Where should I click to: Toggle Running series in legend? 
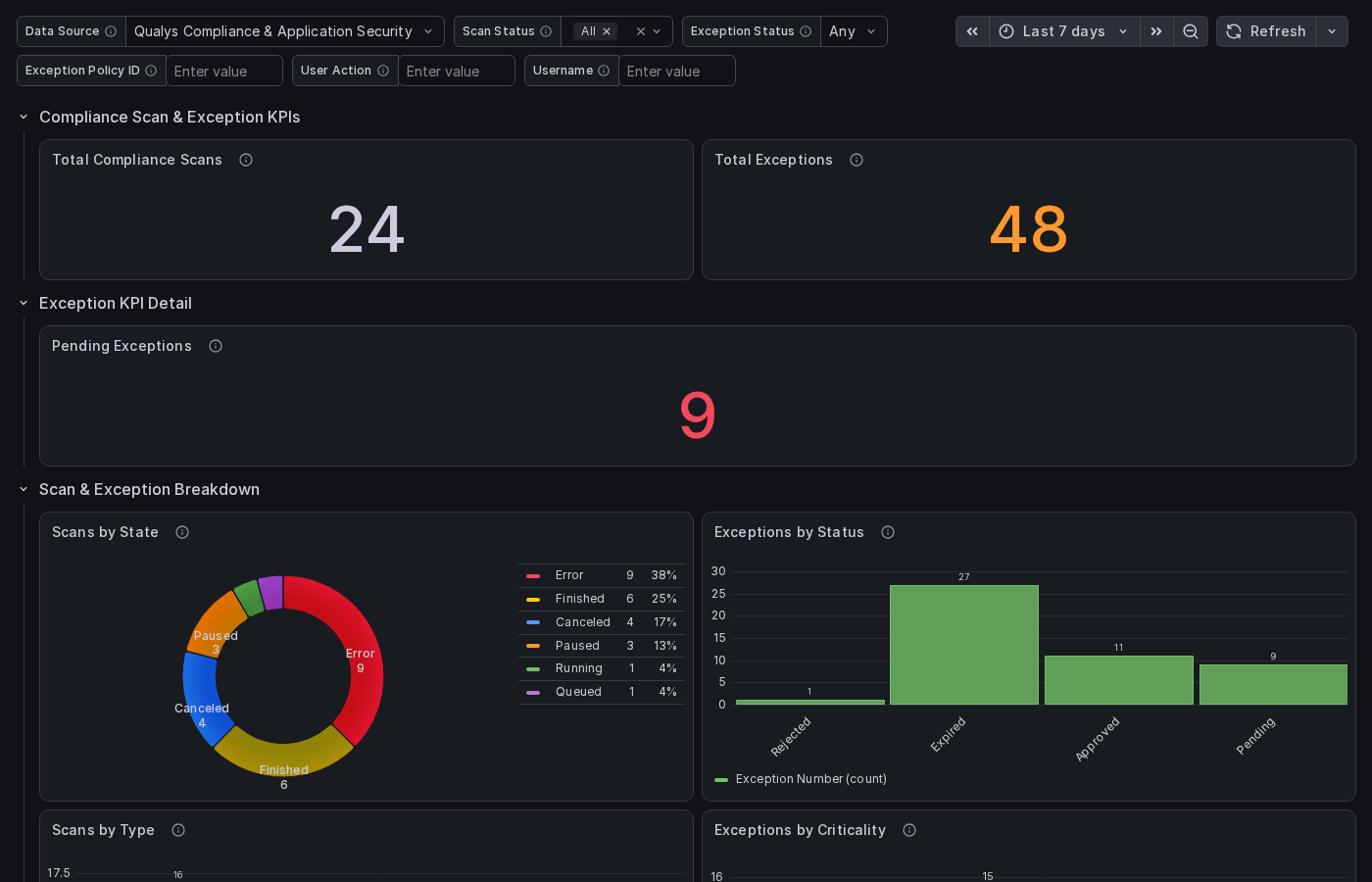[x=578, y=668]
